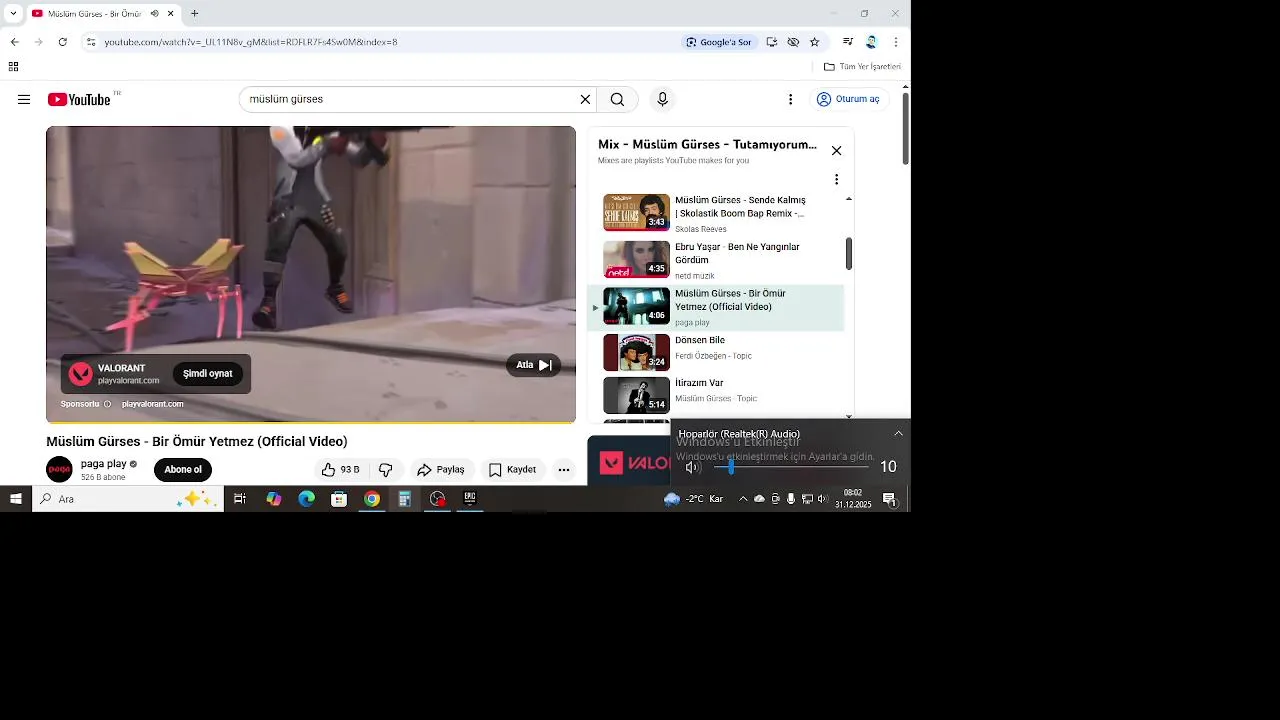Open the YouTube hamburger guide menu
The width and height of the screenshot is (1280, 720).
point(24,99)
